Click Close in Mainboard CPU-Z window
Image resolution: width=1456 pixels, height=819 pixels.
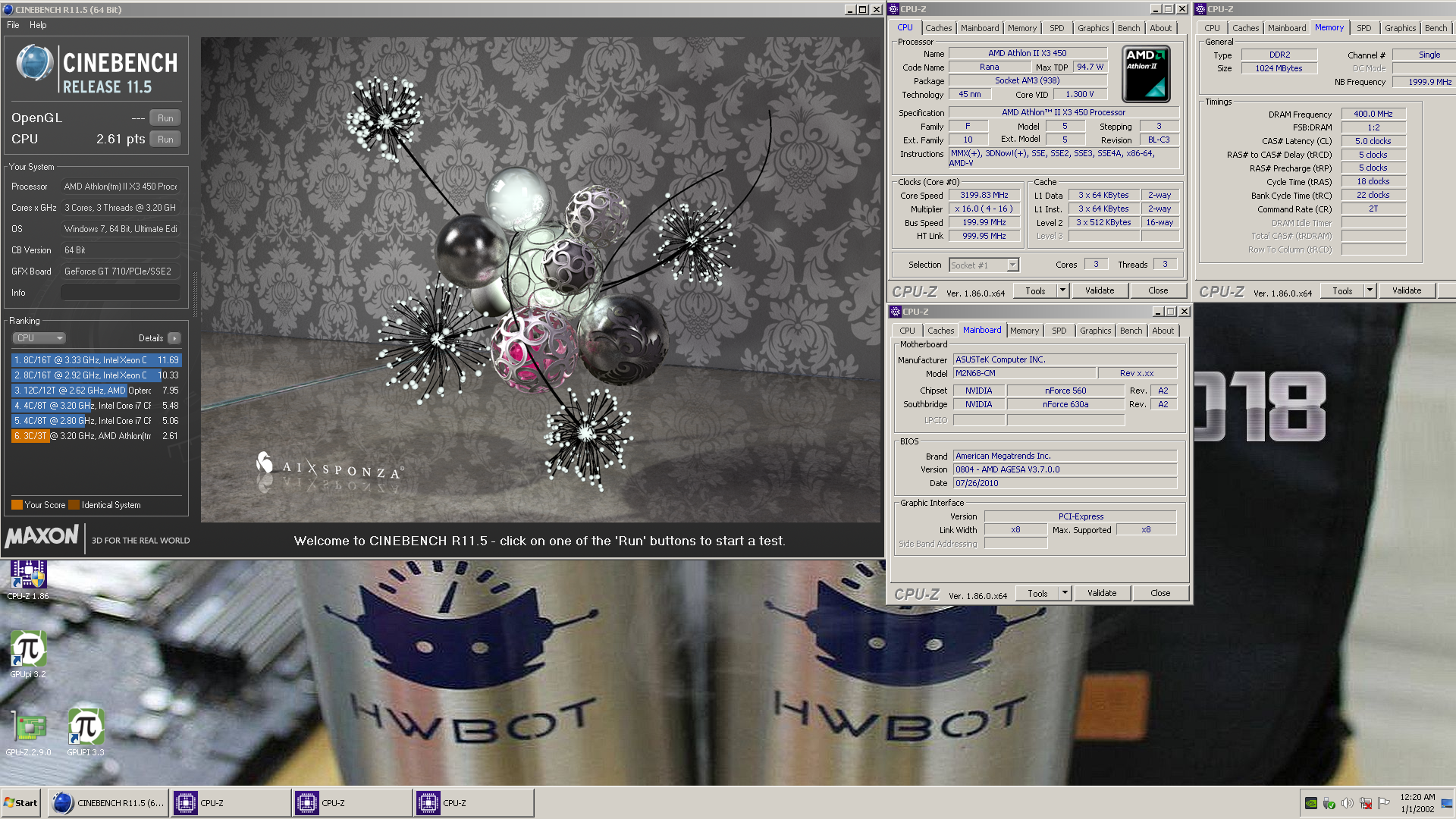[x=1160, y=594]
